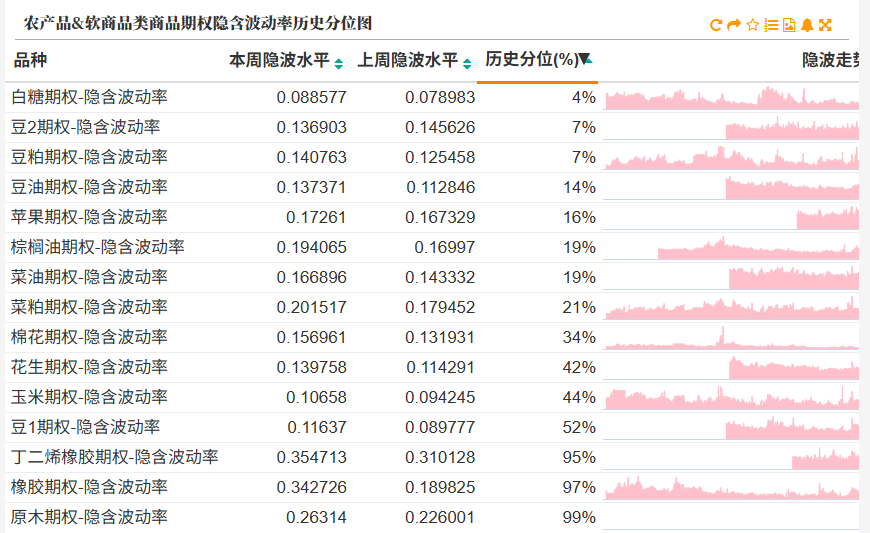Click the save-as-image icon

pyautogui.click(x=789, y=25)
